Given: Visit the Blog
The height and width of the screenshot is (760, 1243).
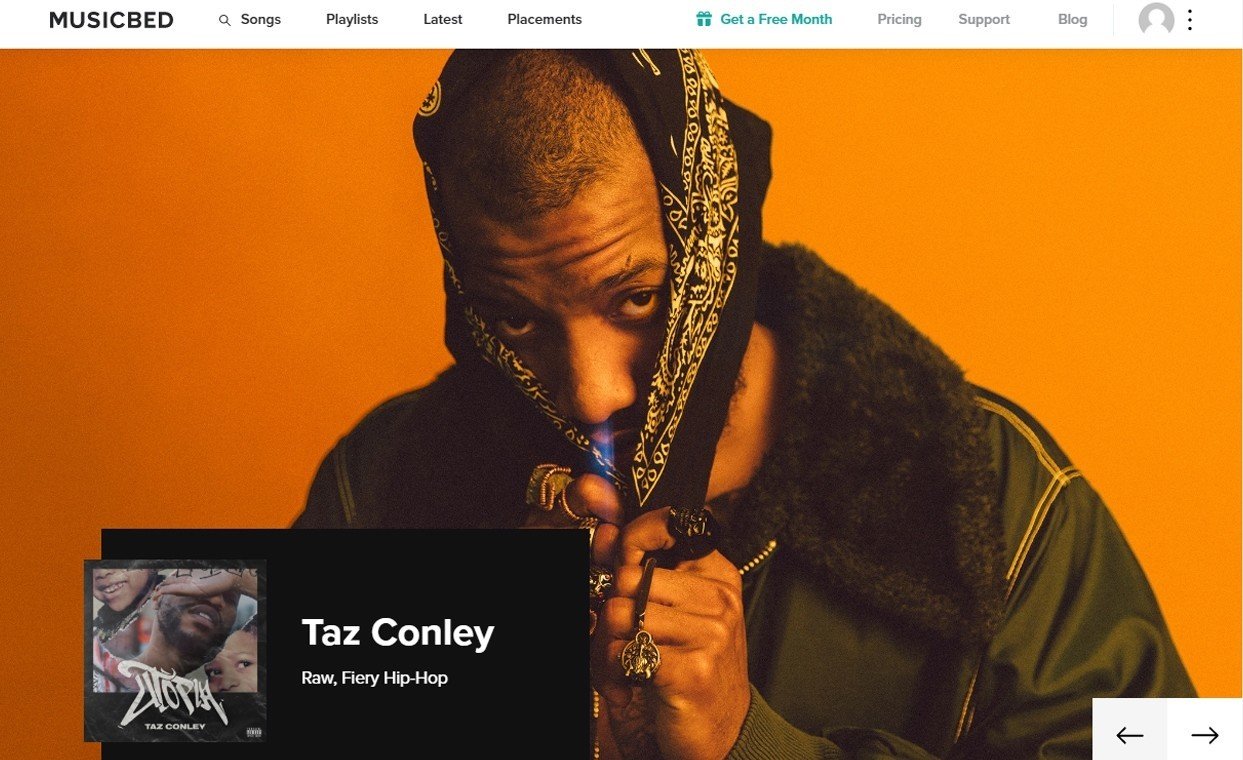Looking at the screenshot, I should tap(1072, 19).
